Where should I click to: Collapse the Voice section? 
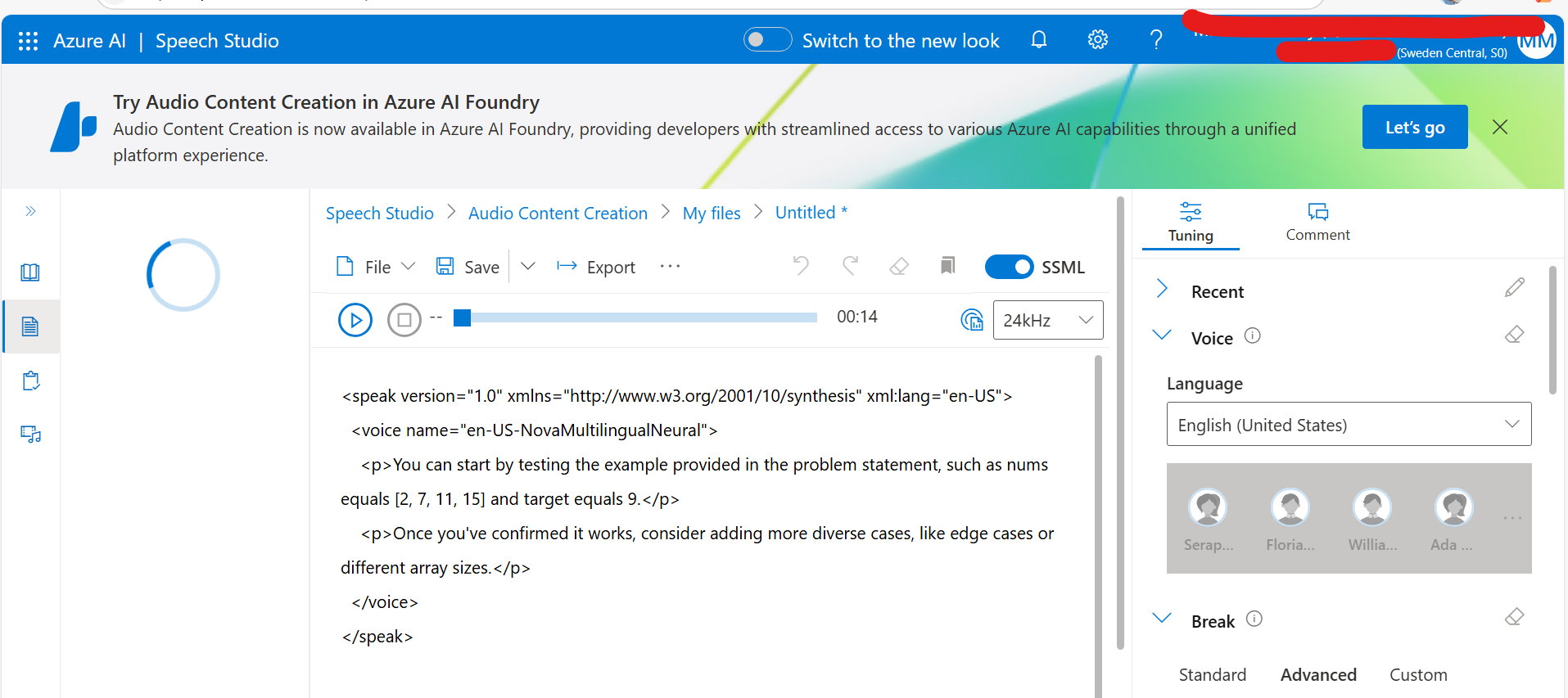[x=1161, y=335]
